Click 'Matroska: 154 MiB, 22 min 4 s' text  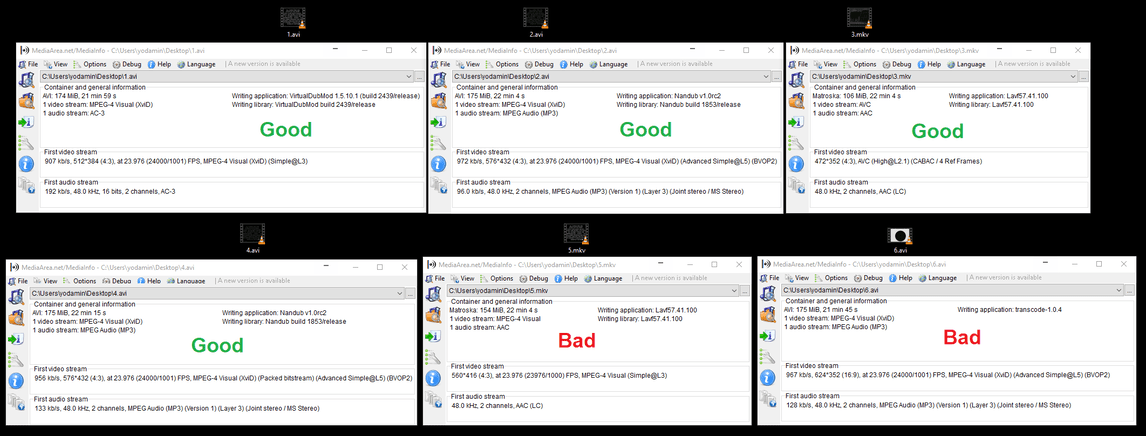coord(492,310)
